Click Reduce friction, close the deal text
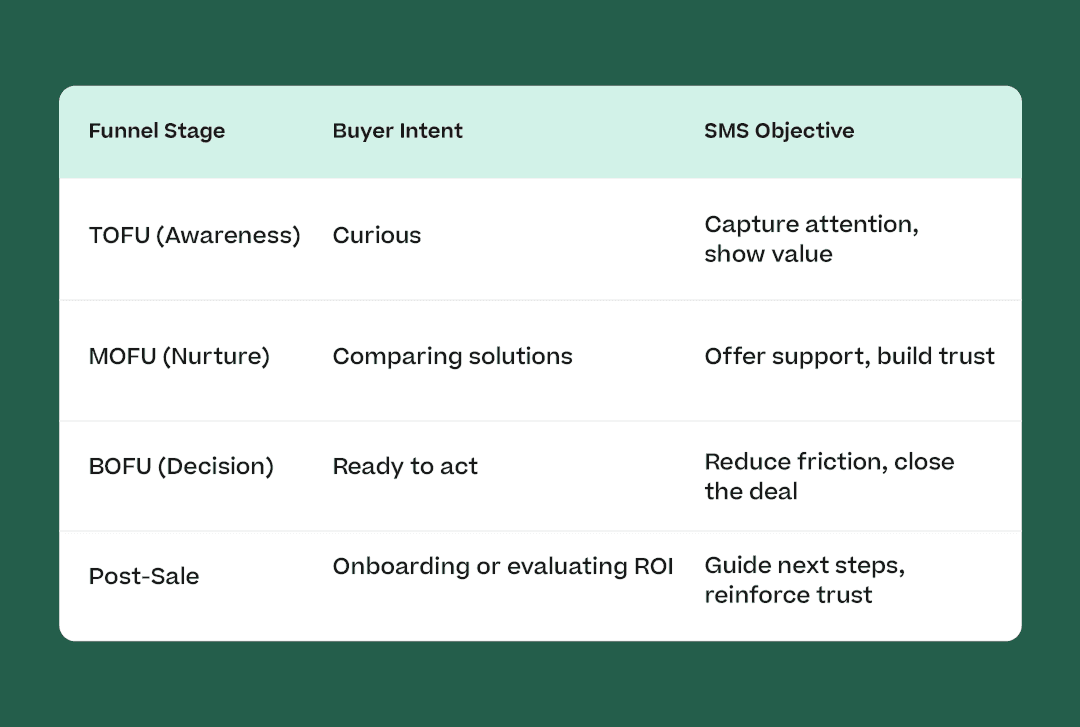Viewport: 1080px width, 727px height. 829,476
